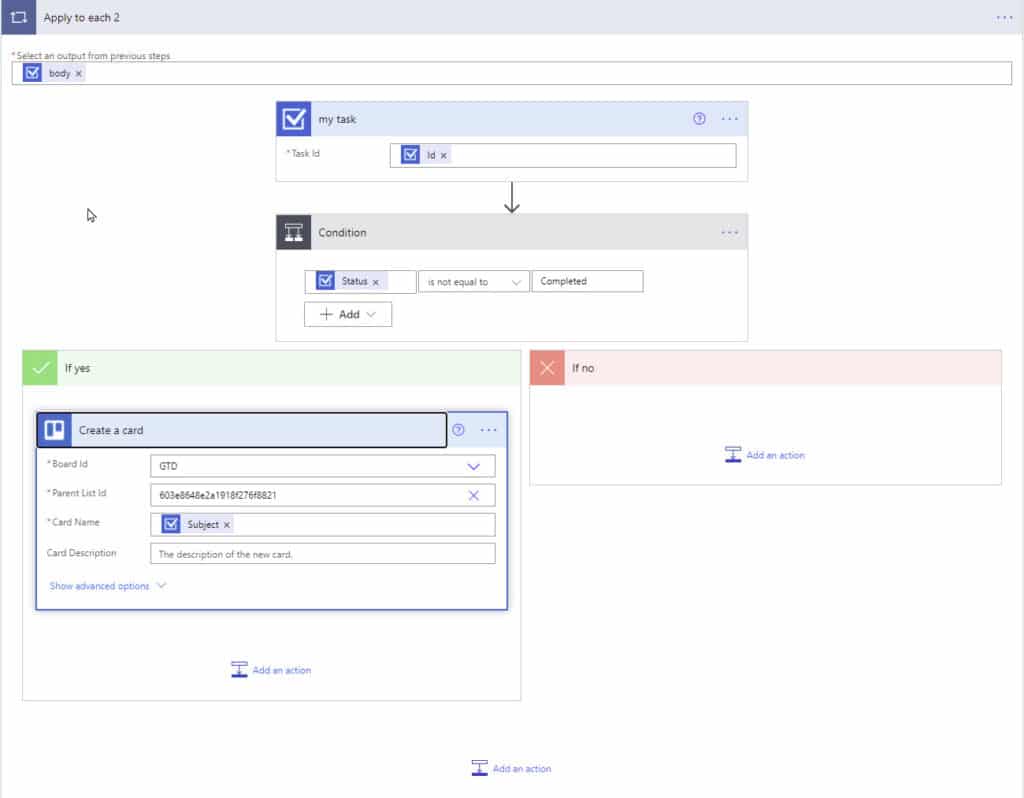Viewport: 1024px width, 798px height.
Task: Click the Id token icon in Task Id
Action: tap(410, 155)
